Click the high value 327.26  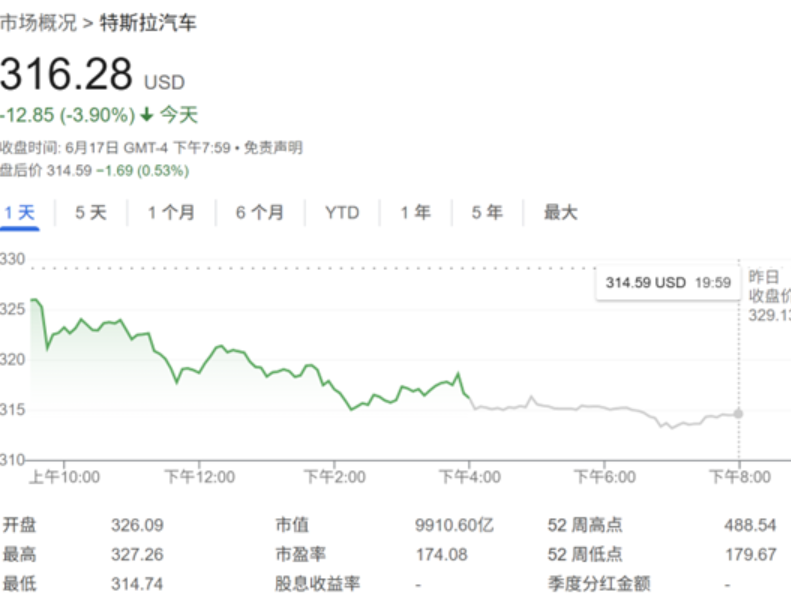click(x=137, y=555)
